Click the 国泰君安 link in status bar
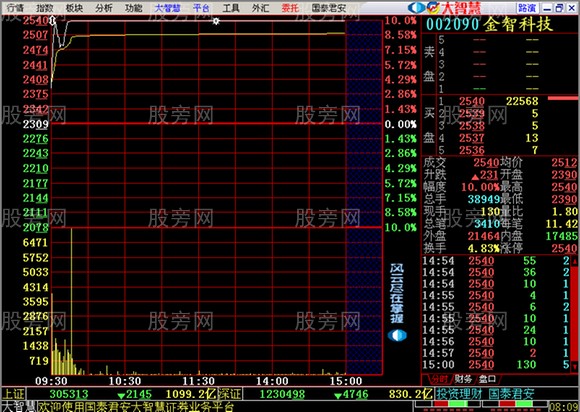580x412 pixels. pyautogui.click(x=511, y=394)
